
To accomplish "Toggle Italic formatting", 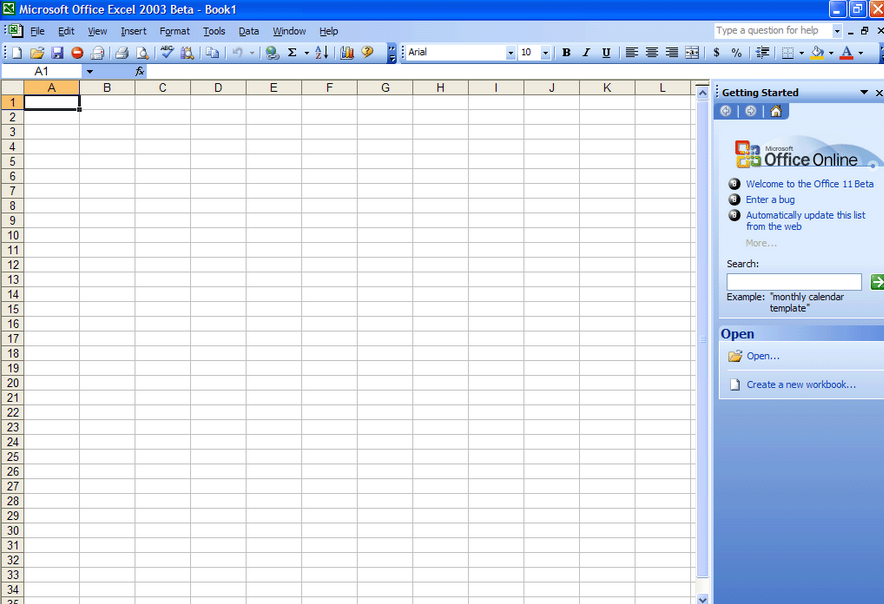I will pyautogui.click(x=586, y=52).
